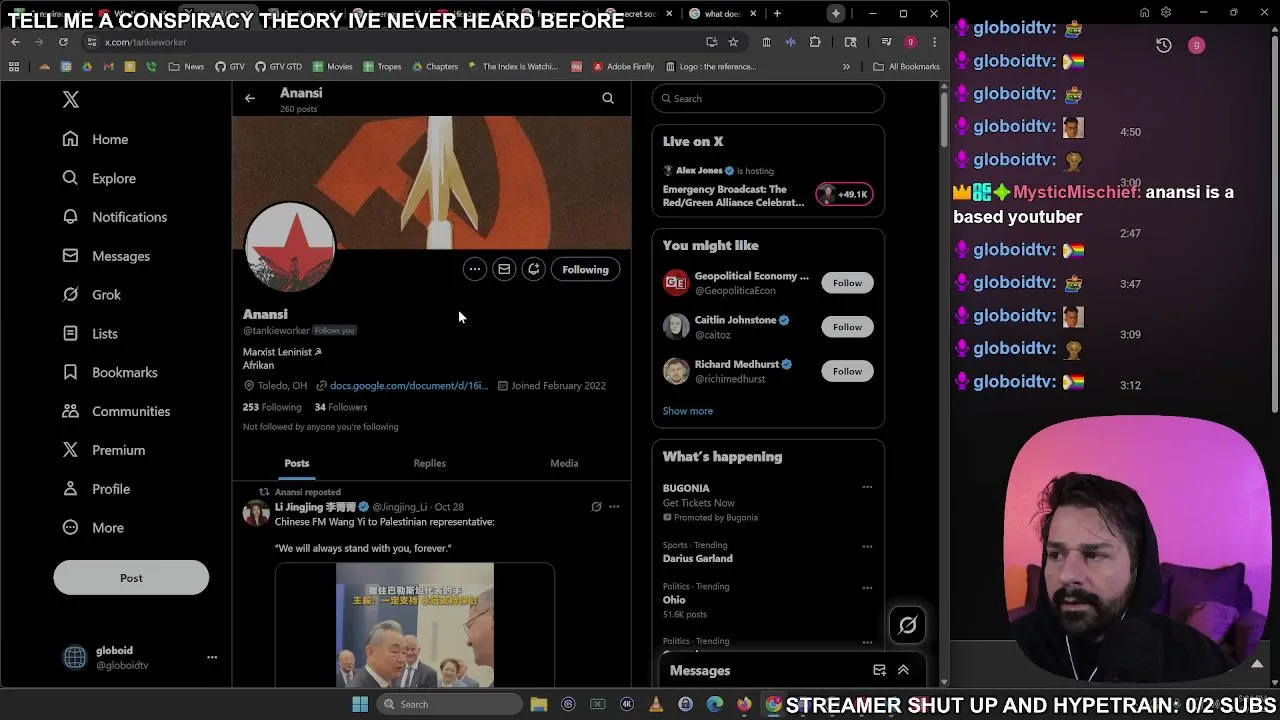This screenshot has width=1280, height=720.
Task: Follow Richard Medhurst
Action: click(847, 371)
